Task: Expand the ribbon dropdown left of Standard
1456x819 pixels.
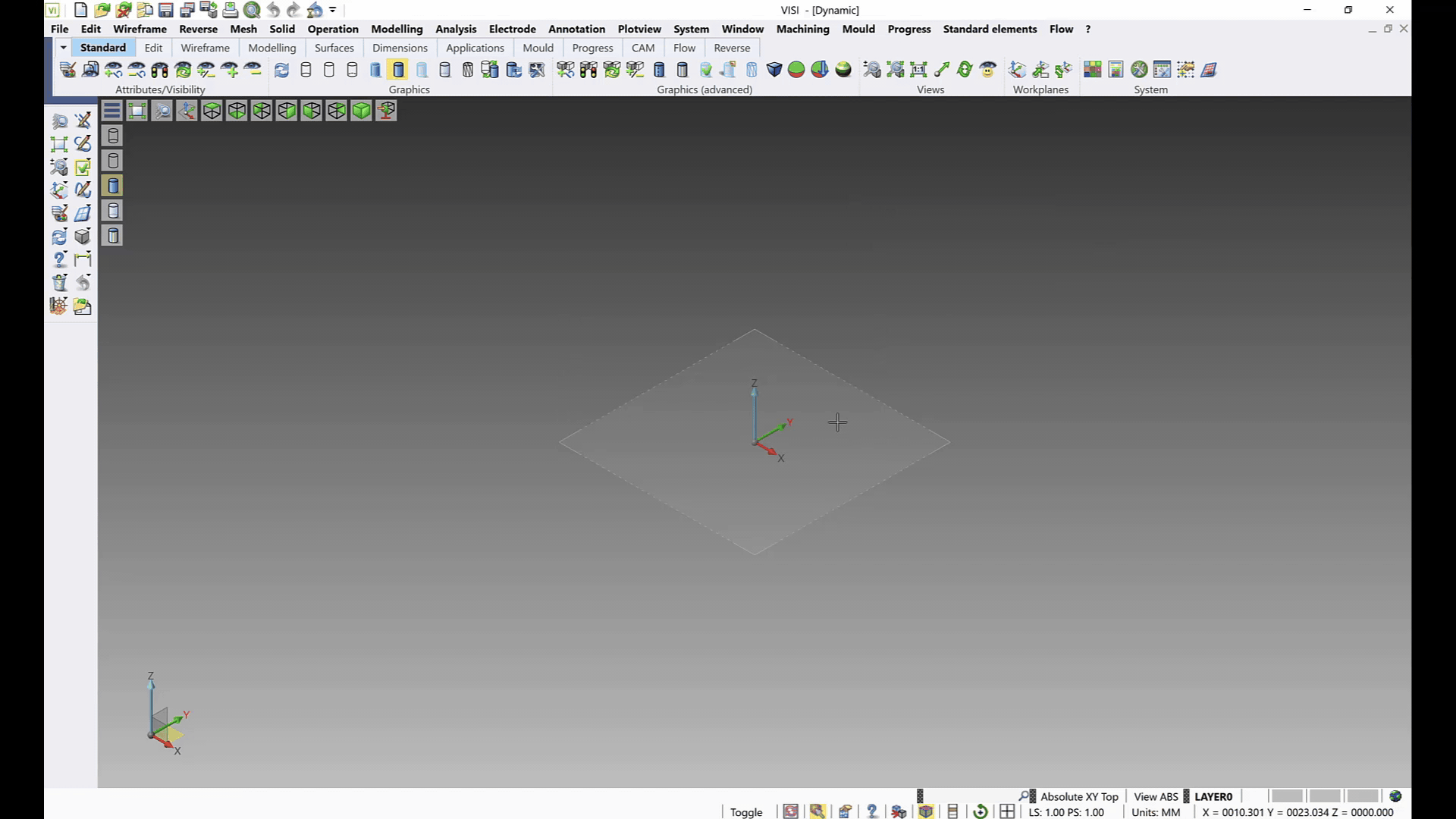Action: (64, 48)
